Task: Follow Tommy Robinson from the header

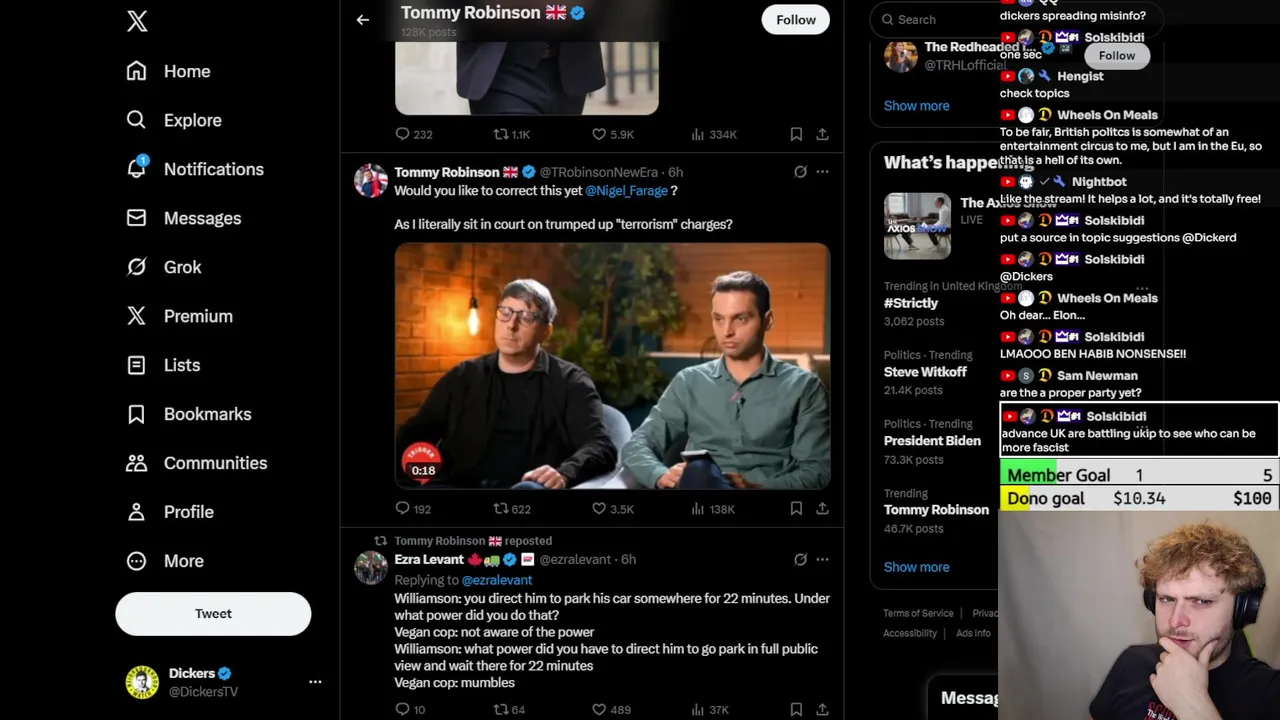Action: point(796,20)
